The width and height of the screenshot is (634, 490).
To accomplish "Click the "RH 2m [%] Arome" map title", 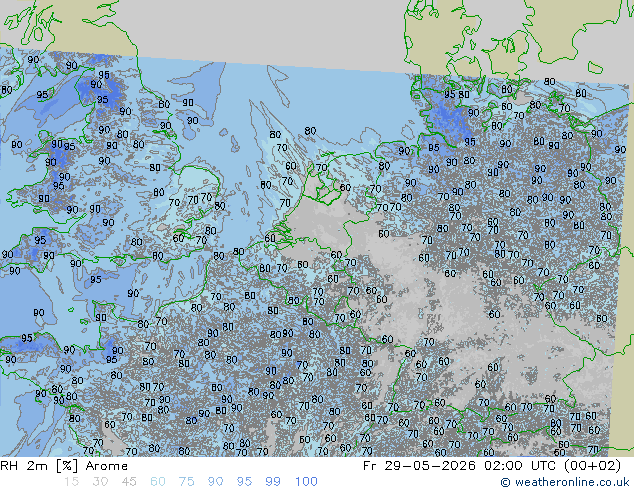I will [x=64, y=466].
